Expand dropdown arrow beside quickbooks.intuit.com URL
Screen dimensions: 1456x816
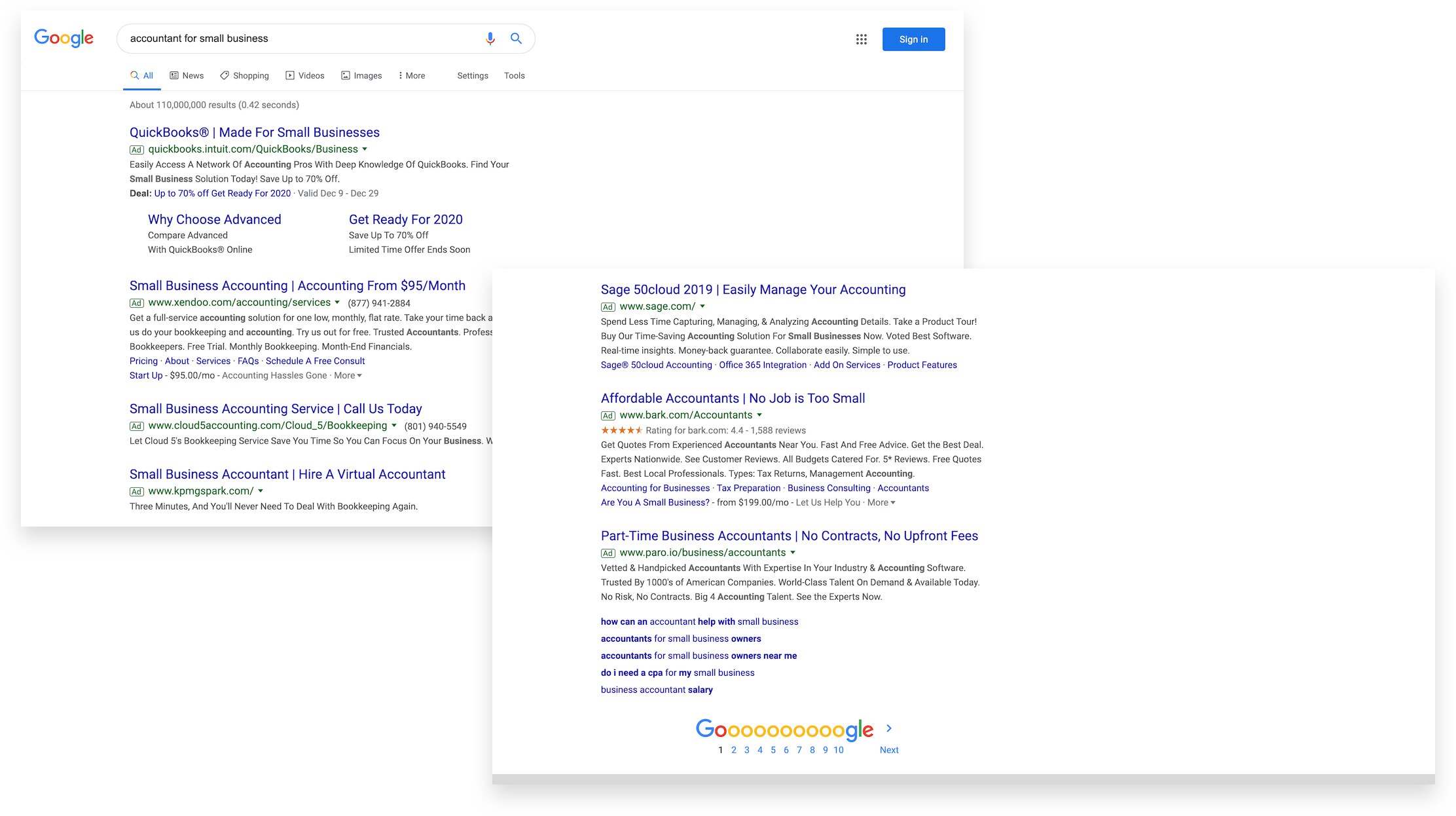tap(365, 149)
